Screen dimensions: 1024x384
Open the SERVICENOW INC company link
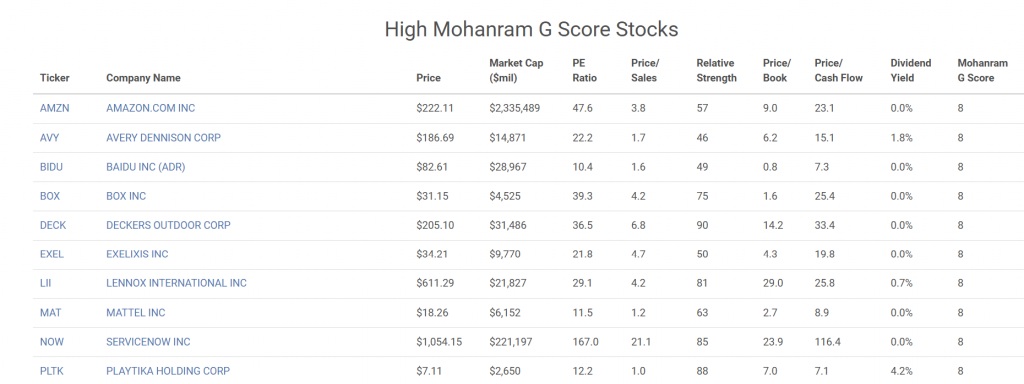(148, 342)
